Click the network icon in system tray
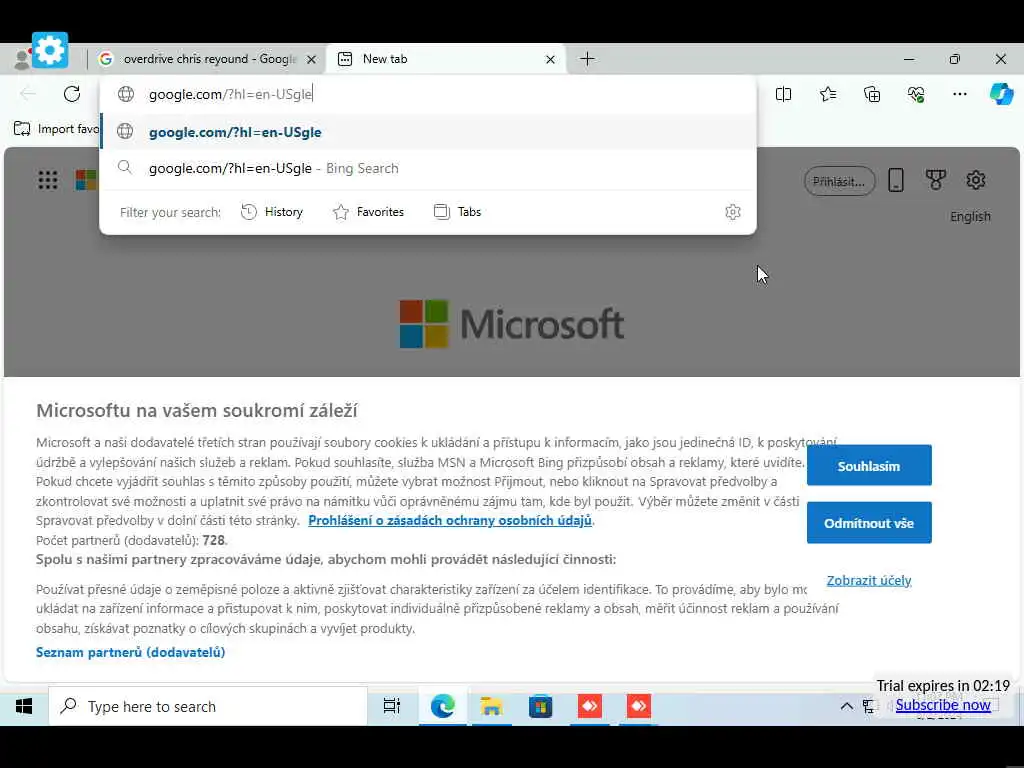 [869, 706]
